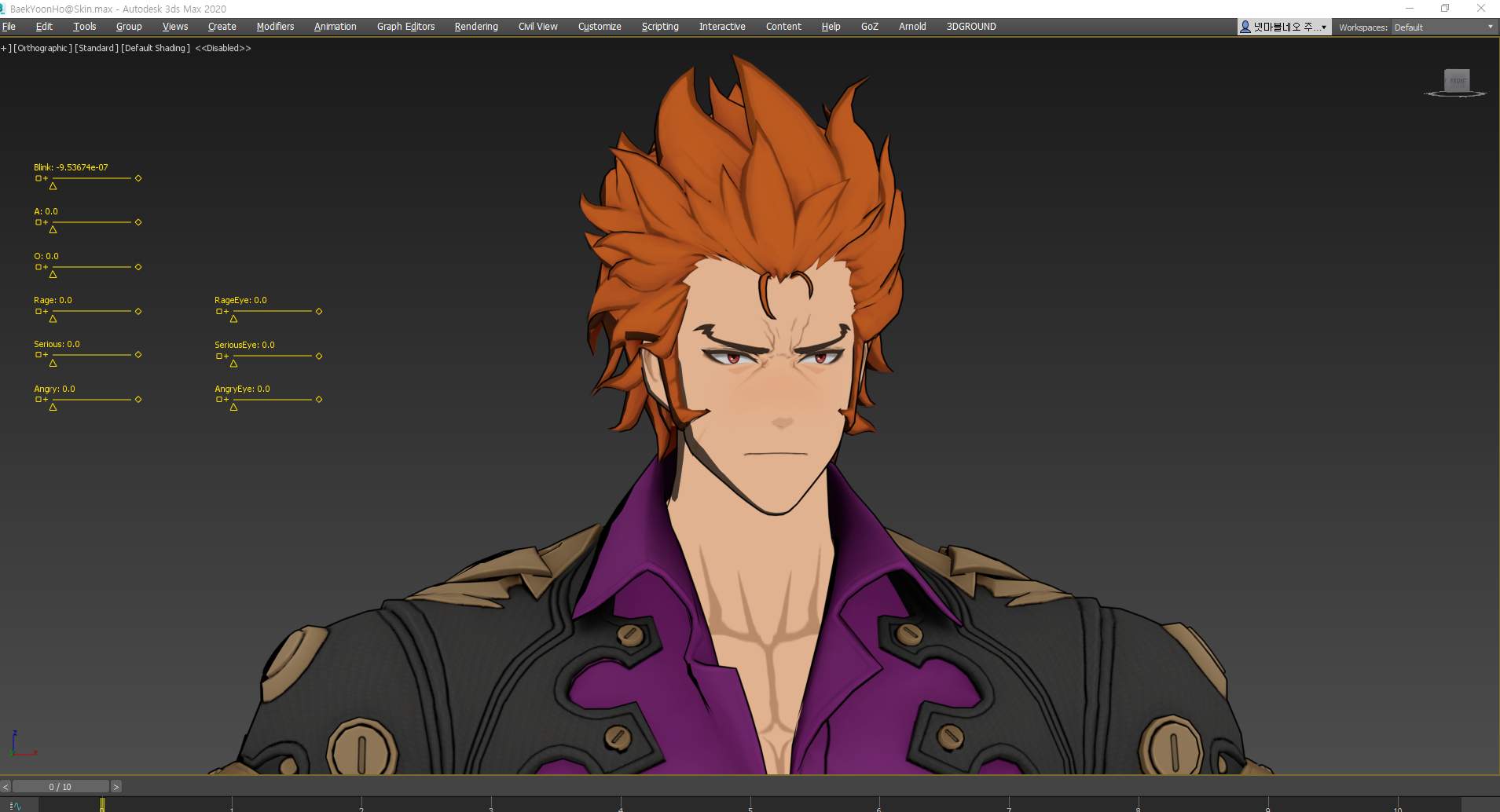
Task: Open the [Orthographic] viewport view menu
Action: 43,49
